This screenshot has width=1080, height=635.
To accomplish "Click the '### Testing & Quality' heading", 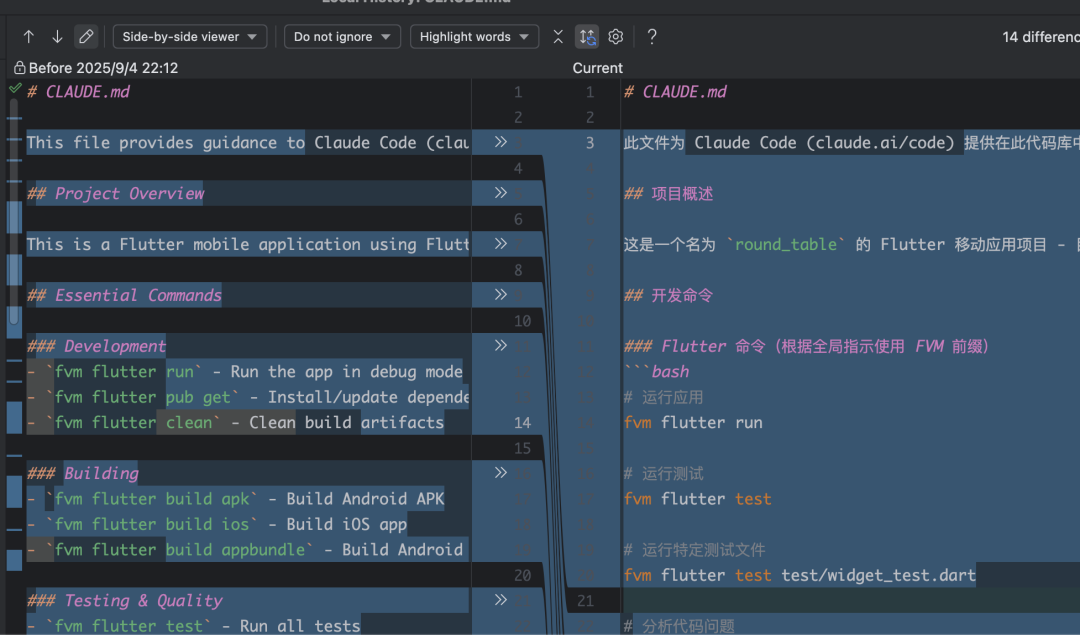I will coord(125,601).
